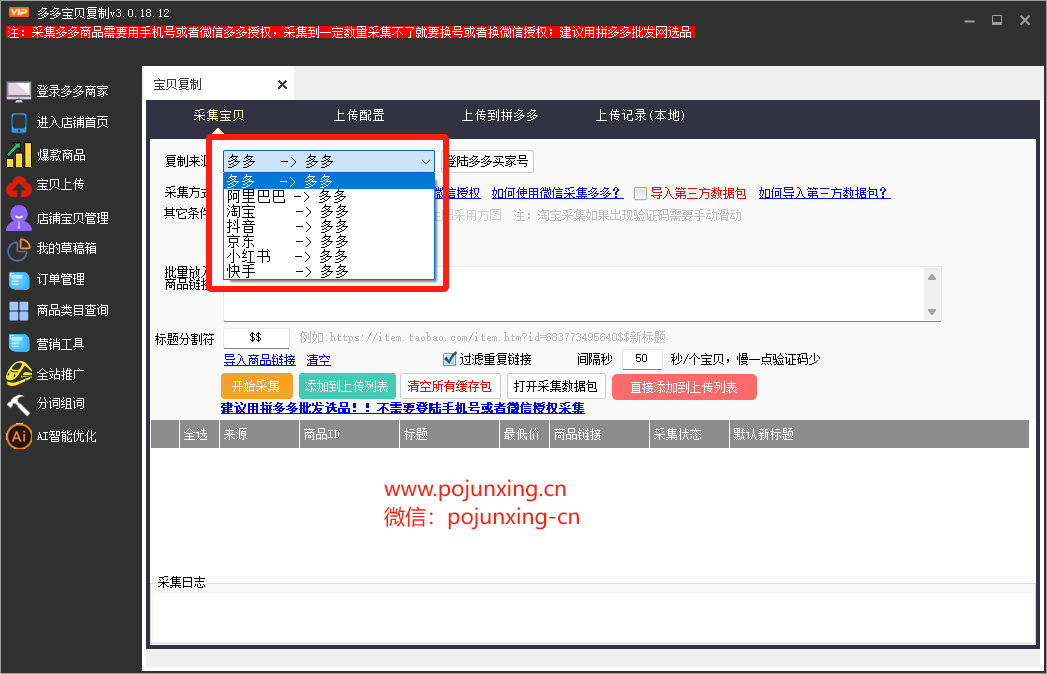The width and height of the screenshot is (1047, 674).
Task: Click the 全选 column header
Action: [x=199, y=434]
